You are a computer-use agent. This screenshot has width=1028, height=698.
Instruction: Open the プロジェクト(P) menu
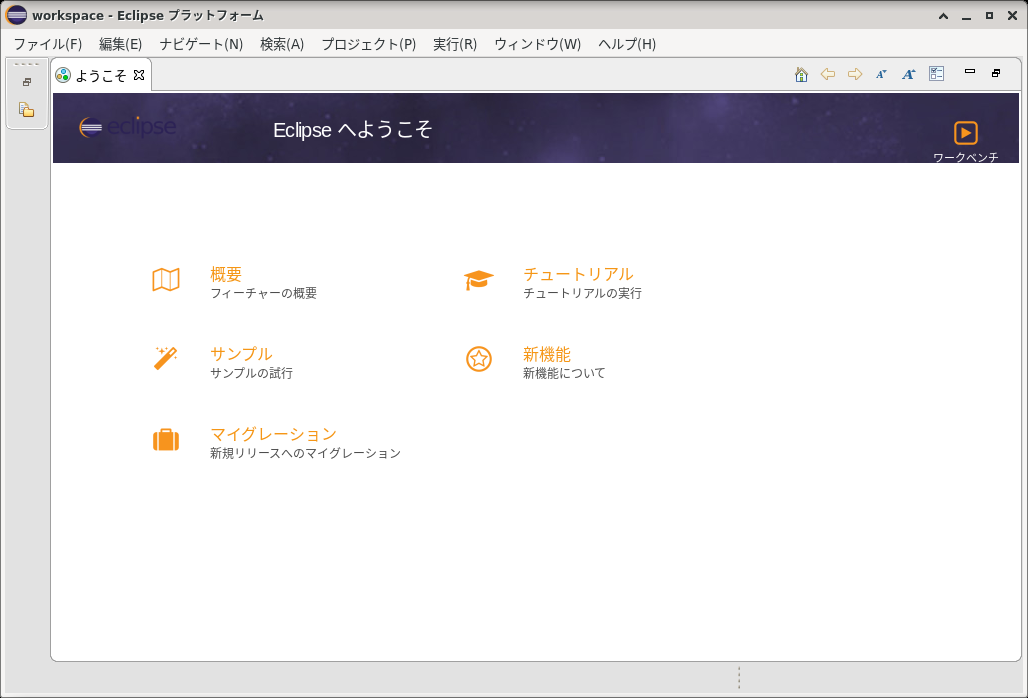[x=368, y=44]
